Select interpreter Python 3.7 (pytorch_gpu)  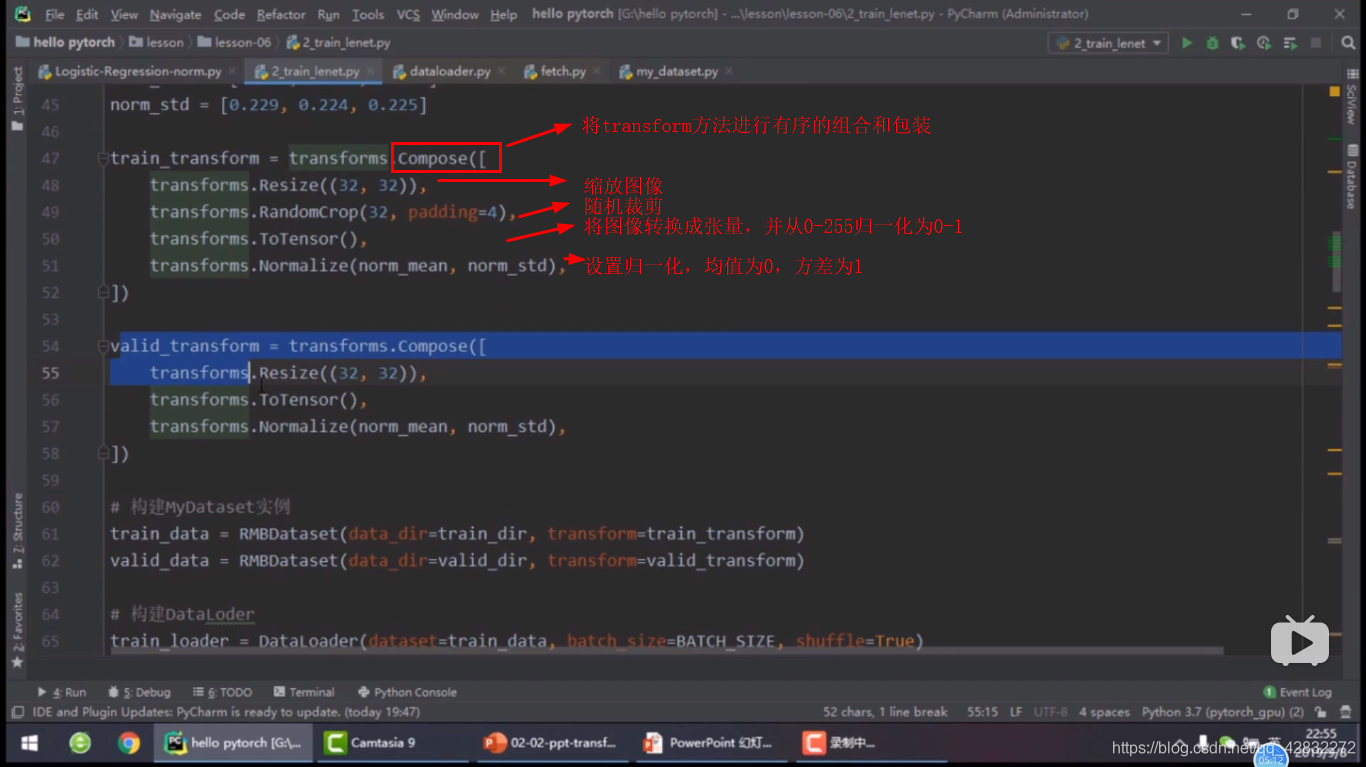pyautogui.click(x=1222, y=712)
